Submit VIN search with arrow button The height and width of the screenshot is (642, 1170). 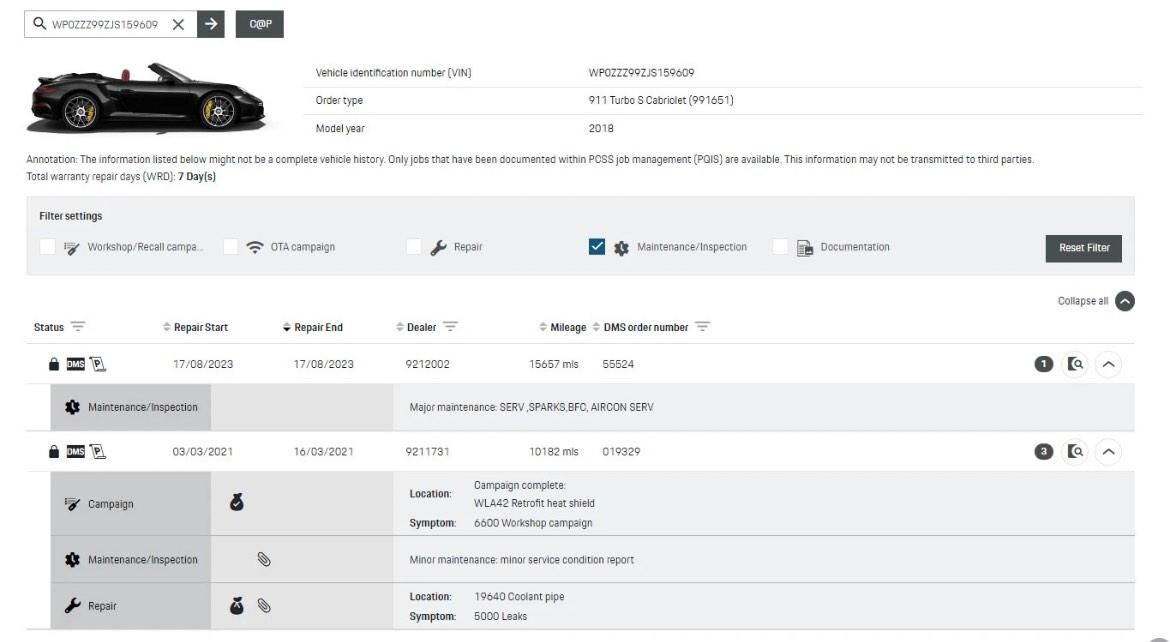(x=210, y=24)
